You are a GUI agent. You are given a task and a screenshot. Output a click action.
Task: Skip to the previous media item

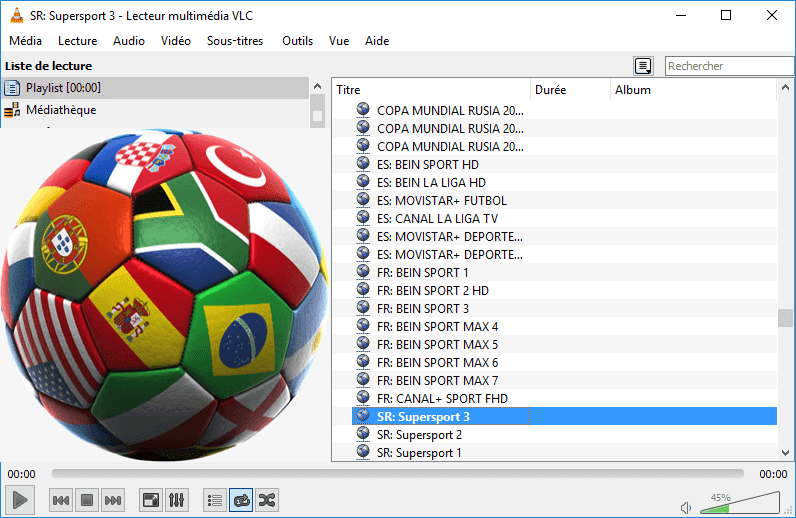tap(61, 501)
